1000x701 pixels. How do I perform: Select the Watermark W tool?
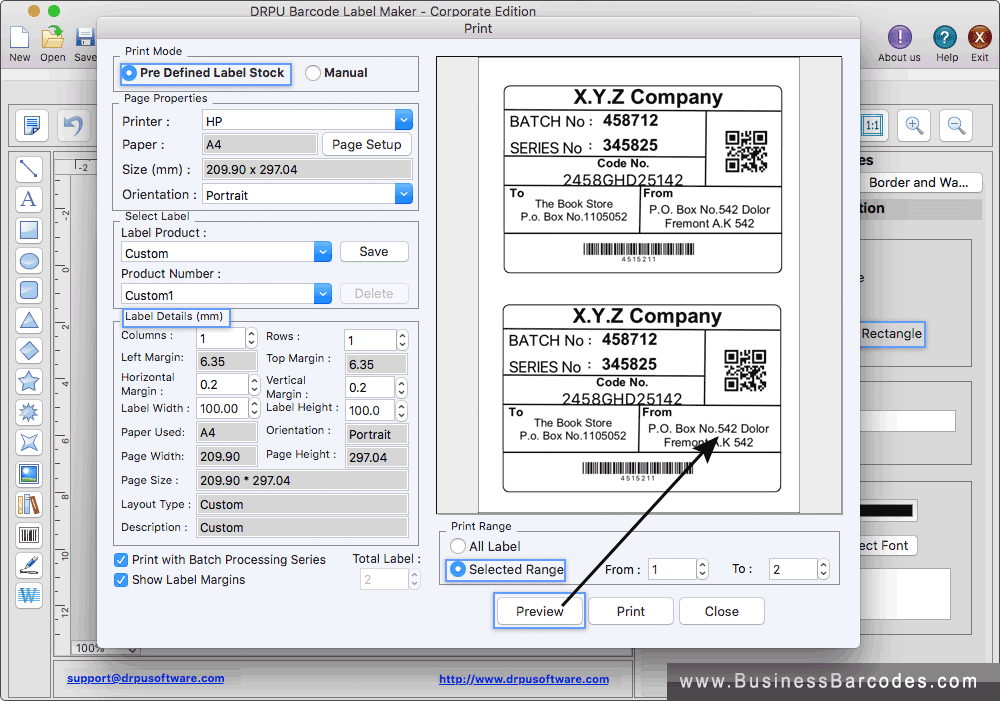(29, 596)
